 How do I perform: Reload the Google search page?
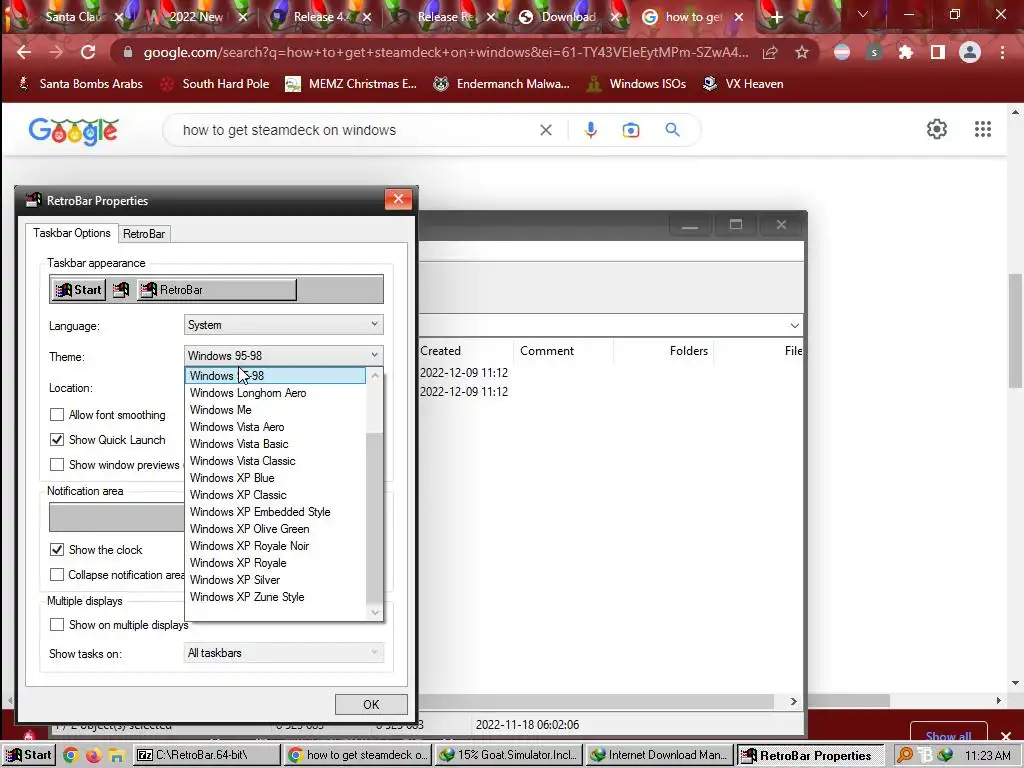coord(88,52)
